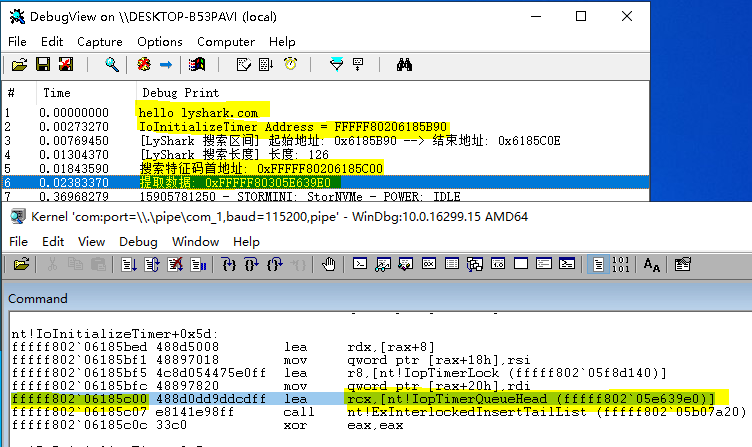Open the WinDbg Options icon
This screenshot has width=752, height=447.
682,264
